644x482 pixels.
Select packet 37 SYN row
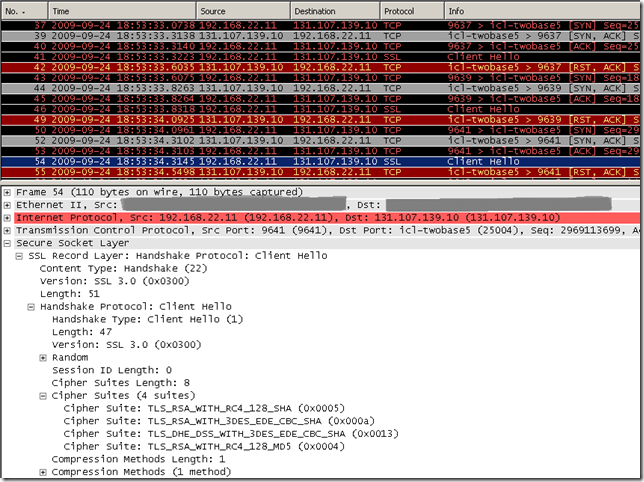[320, 25]
